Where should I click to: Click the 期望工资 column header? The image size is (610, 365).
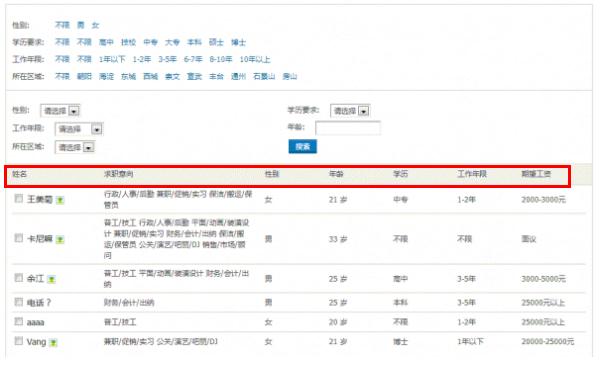536,174
